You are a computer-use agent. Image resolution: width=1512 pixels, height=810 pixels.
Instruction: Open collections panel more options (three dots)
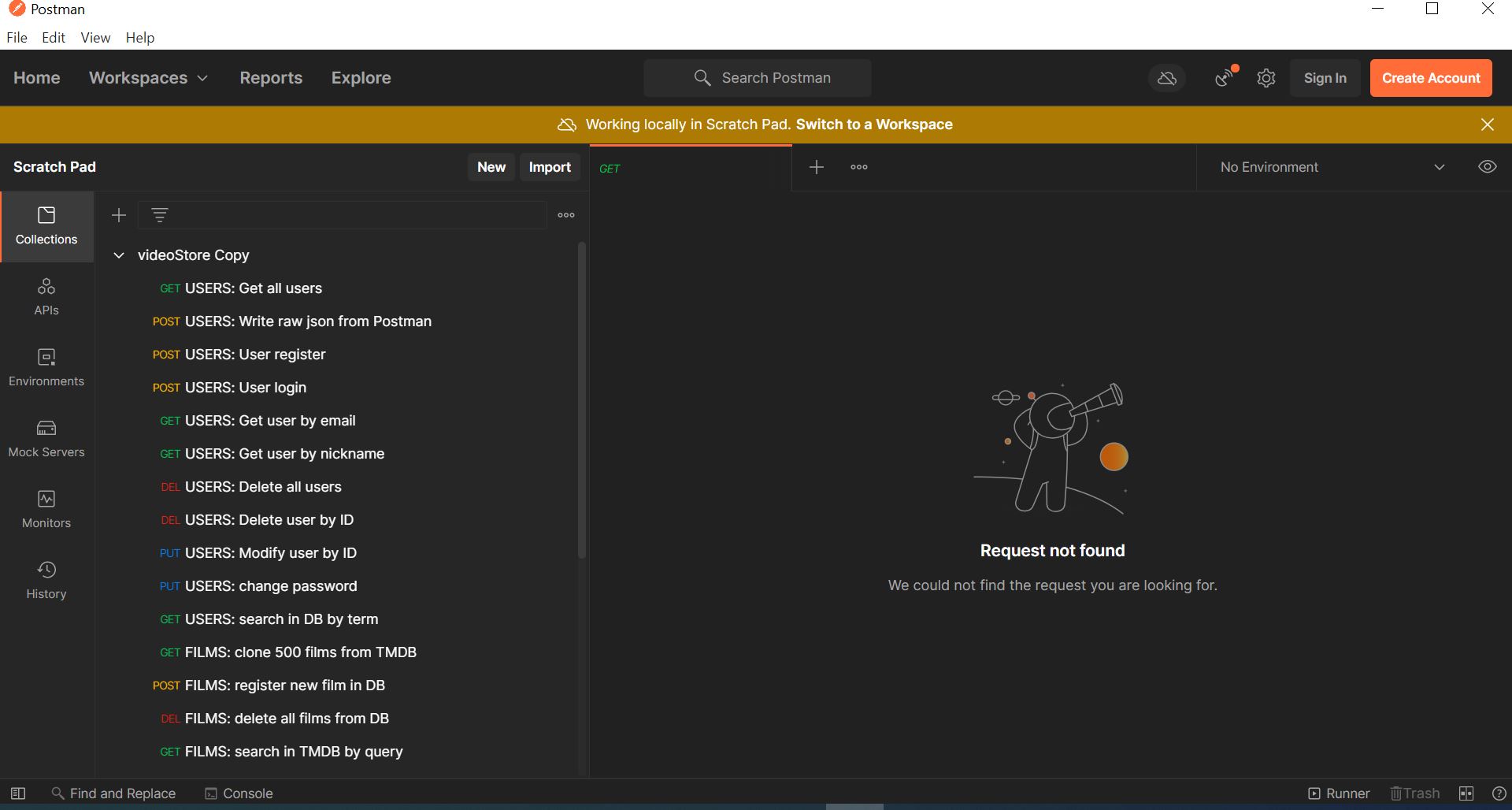point(566,215)
